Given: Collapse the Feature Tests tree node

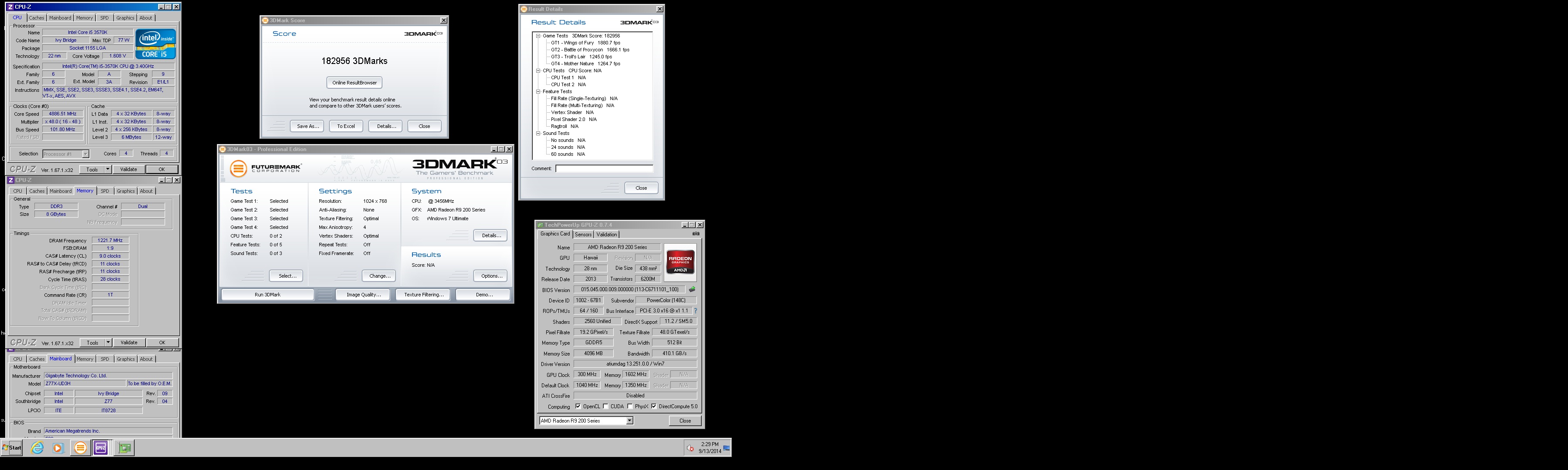Looking at the screenshot, I should point(538,92).
